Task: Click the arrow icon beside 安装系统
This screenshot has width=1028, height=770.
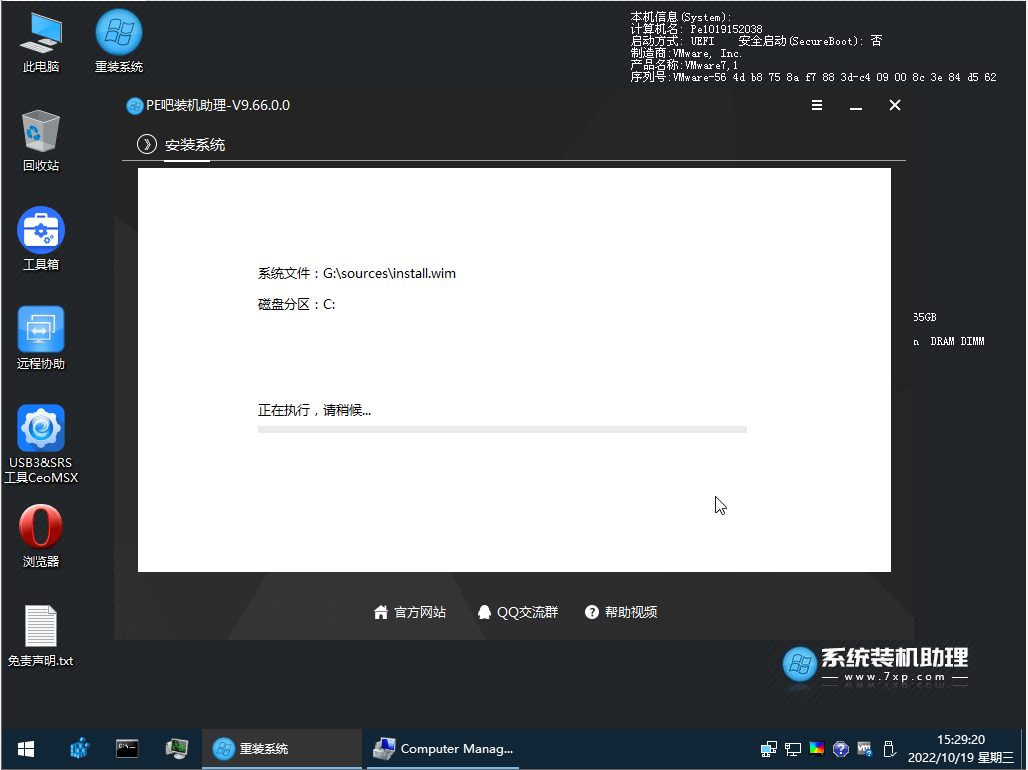Action: [147, 144]
